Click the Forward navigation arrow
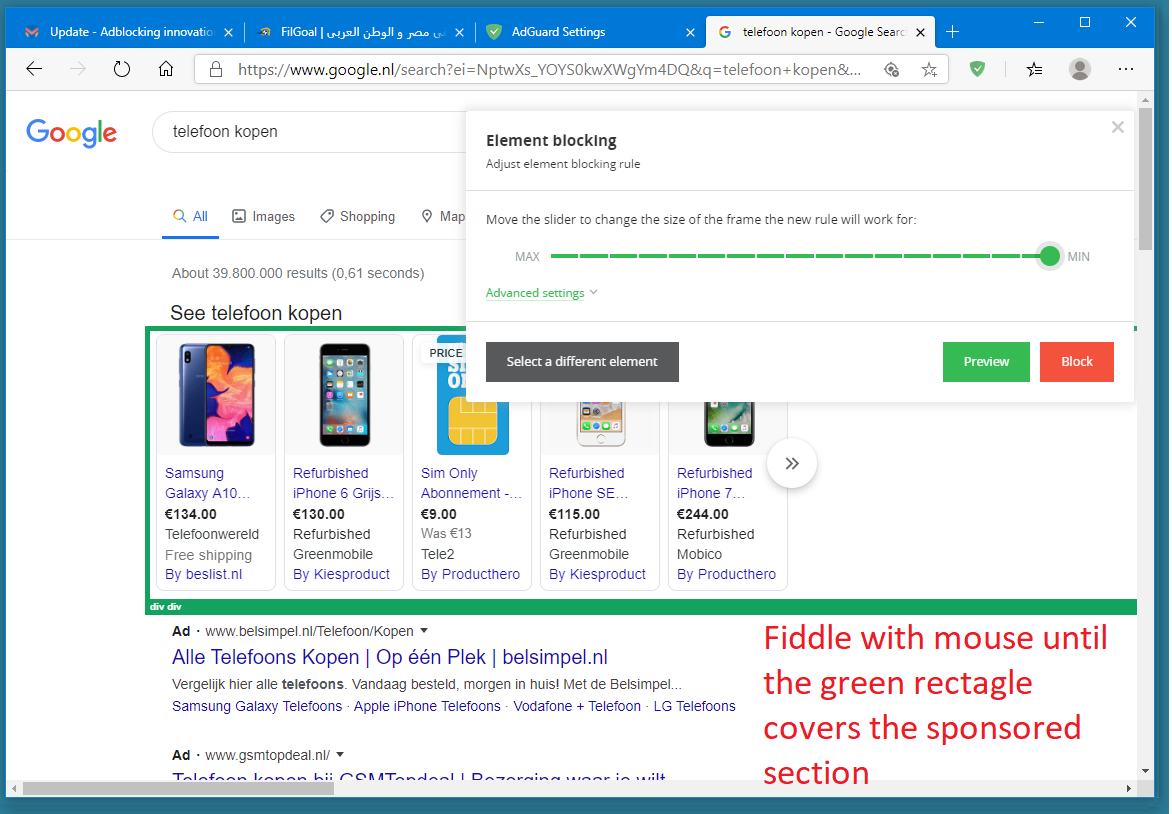1172x814 pixels. 78,70
